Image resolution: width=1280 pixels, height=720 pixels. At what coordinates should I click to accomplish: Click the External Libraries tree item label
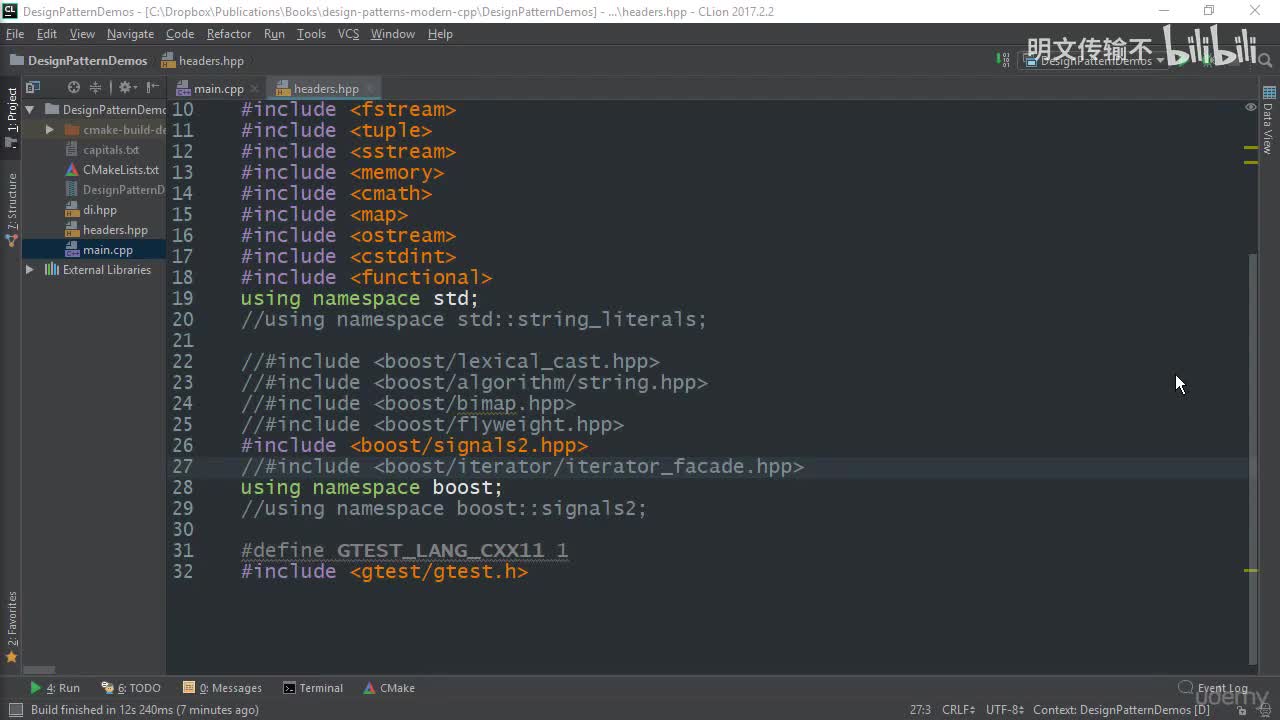(107, 270)
